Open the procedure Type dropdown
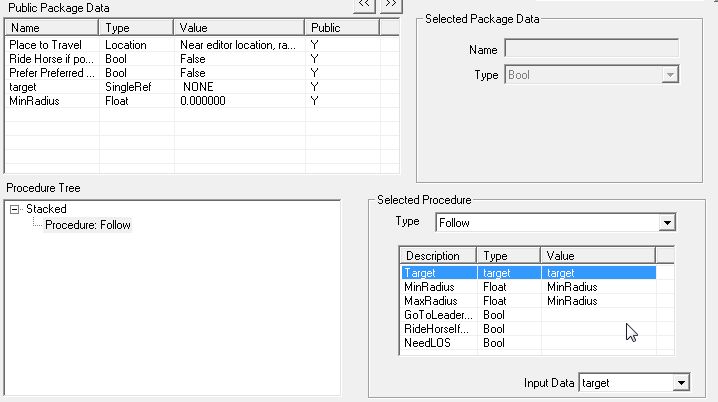Screen dimensions: 718x402 tap(666, 222)
